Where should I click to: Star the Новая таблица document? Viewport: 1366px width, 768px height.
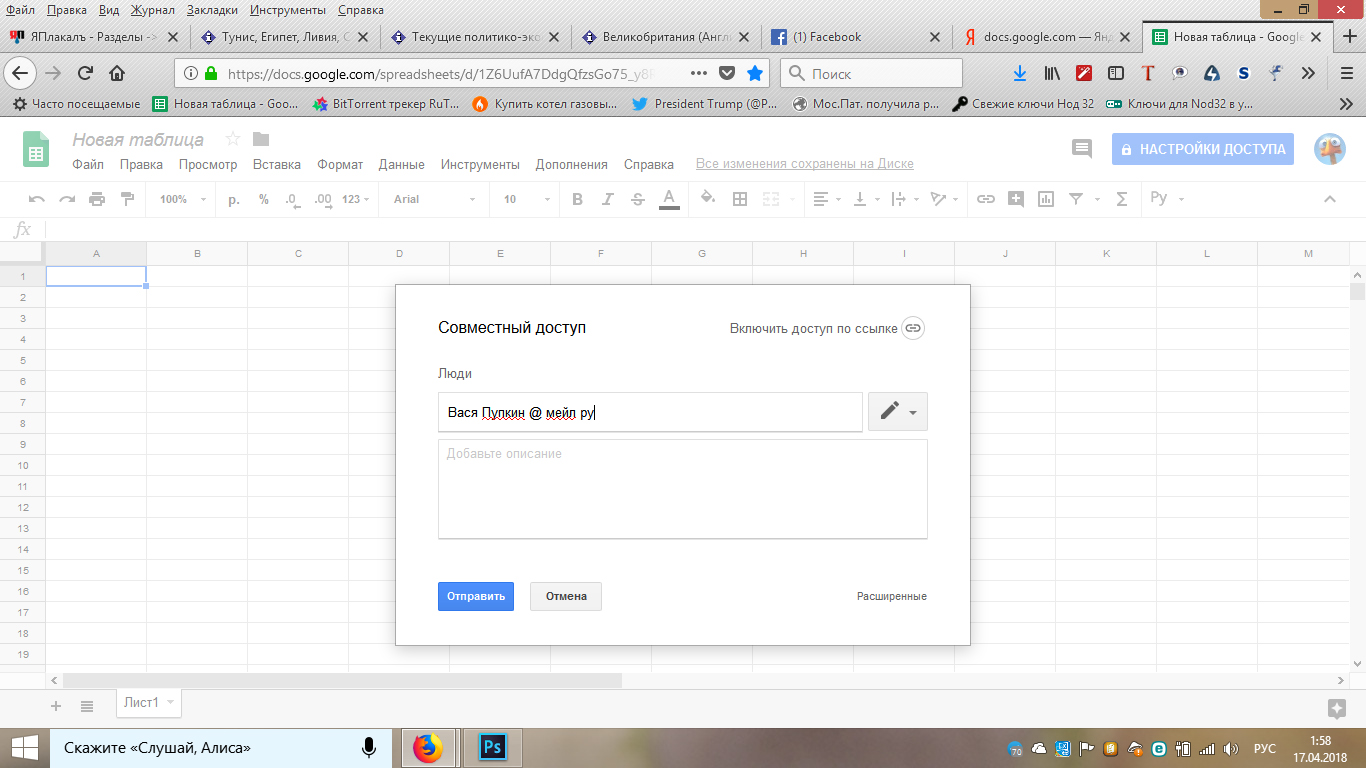pyautogui.click(x=232, y=139)
